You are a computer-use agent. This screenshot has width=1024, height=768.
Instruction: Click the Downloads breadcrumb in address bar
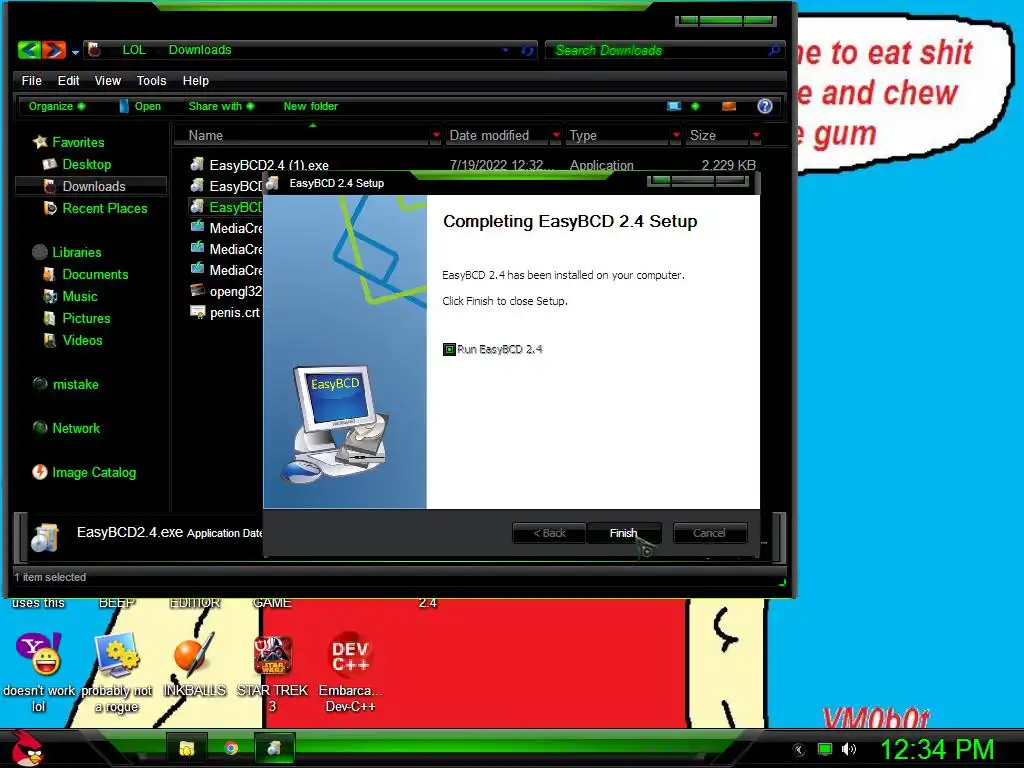tap(200, 50)
